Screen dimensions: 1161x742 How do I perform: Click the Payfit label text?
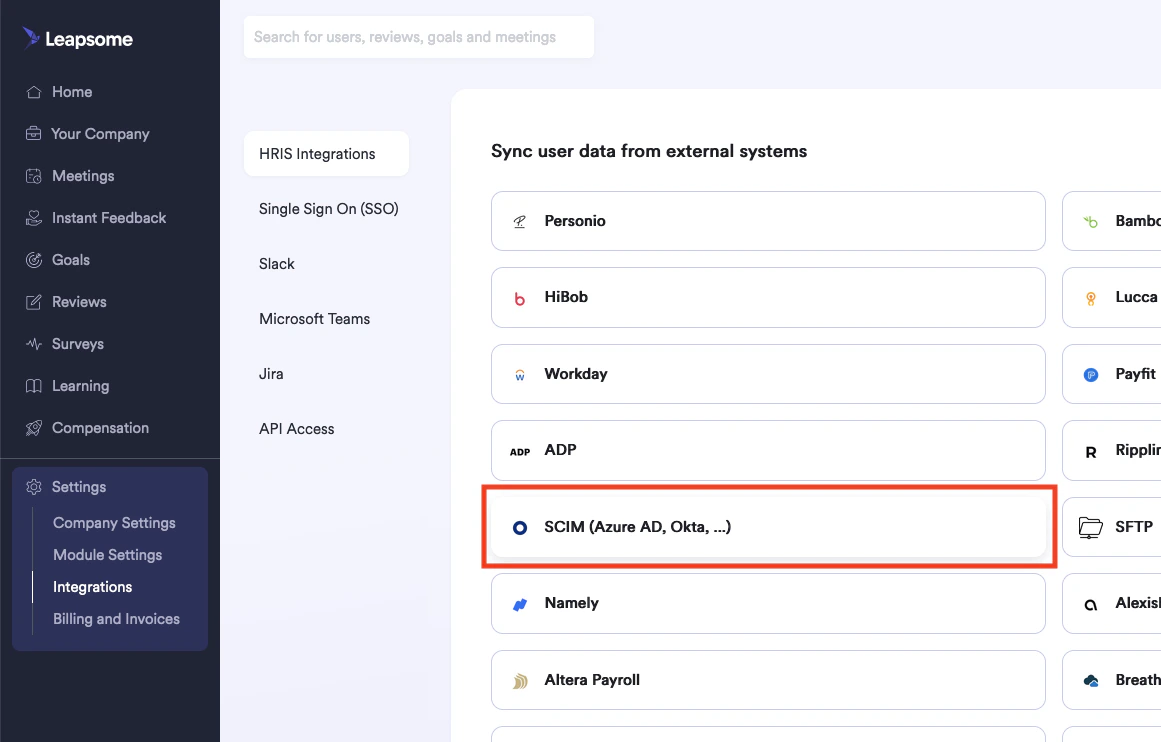point(1135,374)
